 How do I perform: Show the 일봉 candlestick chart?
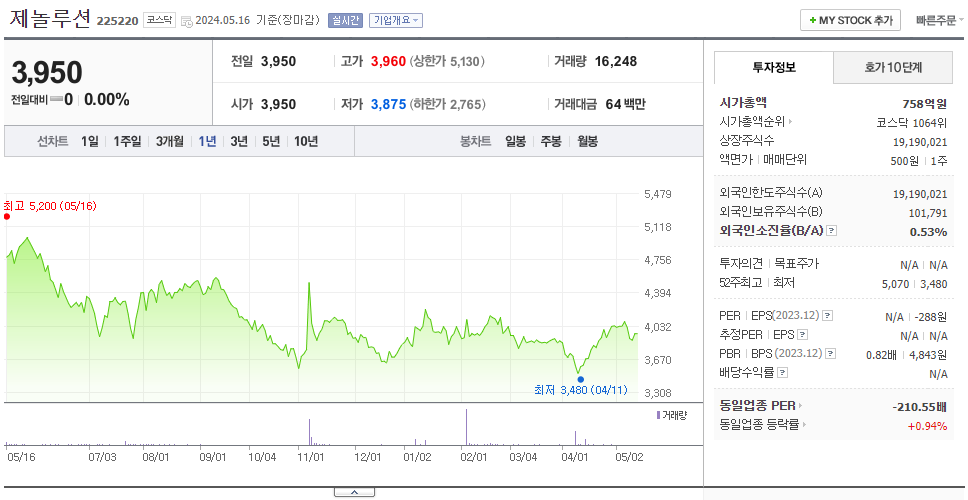click(515, 141)
